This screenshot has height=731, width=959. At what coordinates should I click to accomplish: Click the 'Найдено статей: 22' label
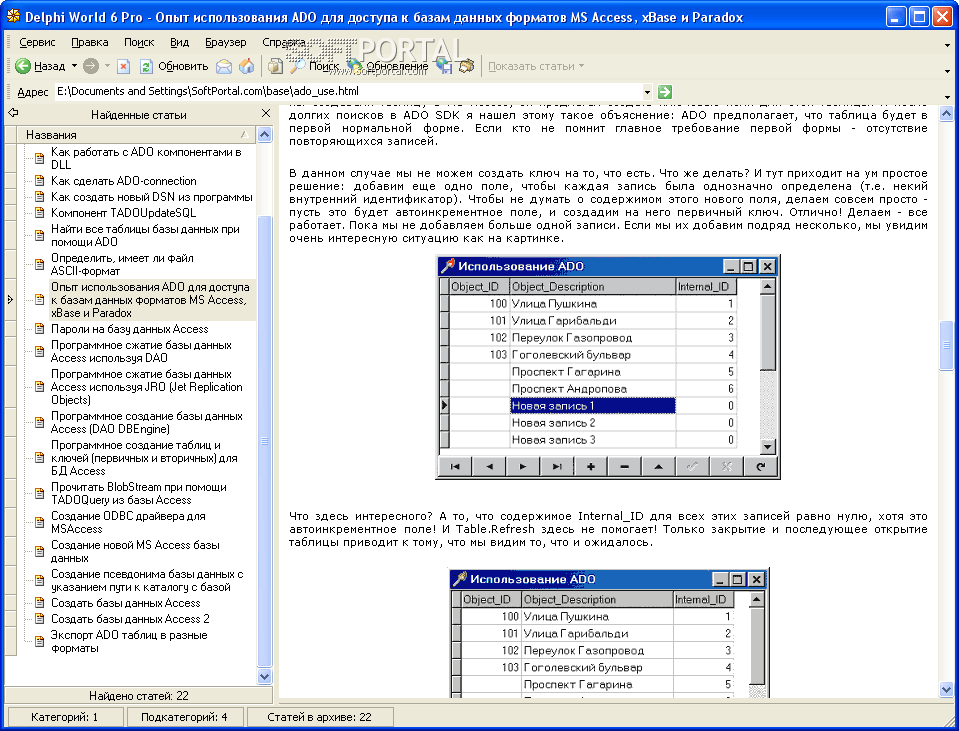pyautogui.click(x=139, y=696)
